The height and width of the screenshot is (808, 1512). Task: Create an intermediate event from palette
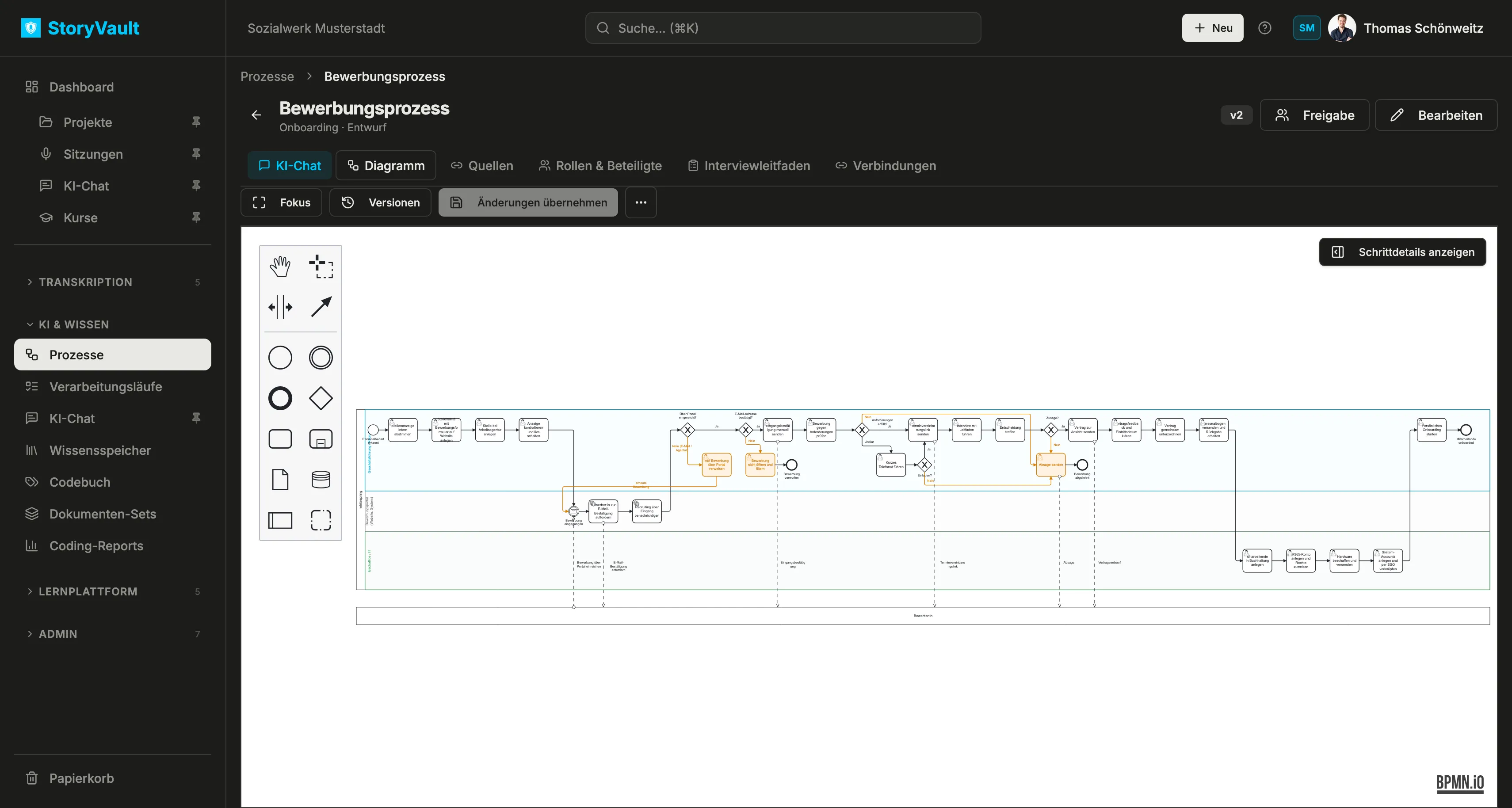point(321,358)
